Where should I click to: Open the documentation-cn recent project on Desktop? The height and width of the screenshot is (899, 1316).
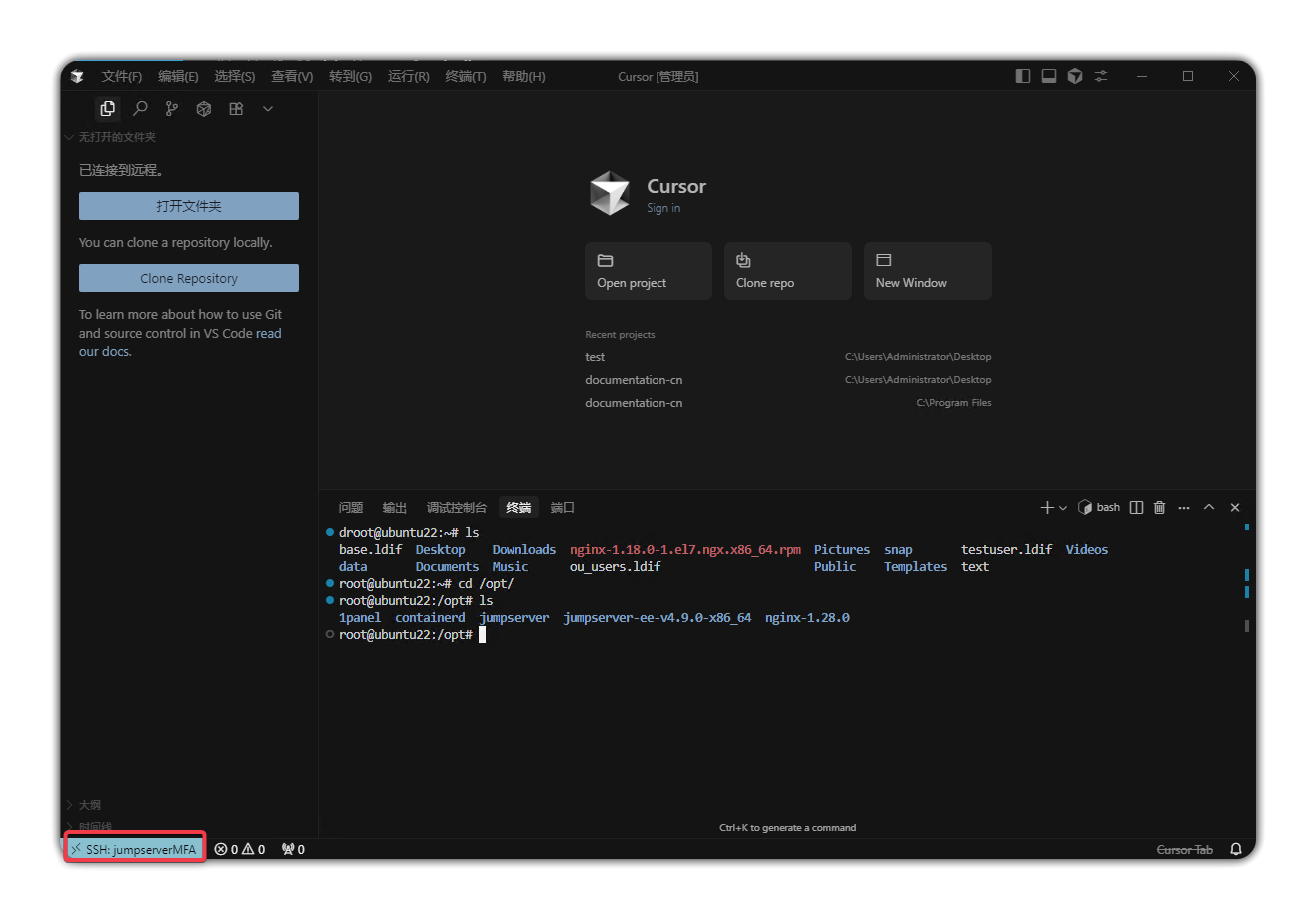[x=634, y=380]
